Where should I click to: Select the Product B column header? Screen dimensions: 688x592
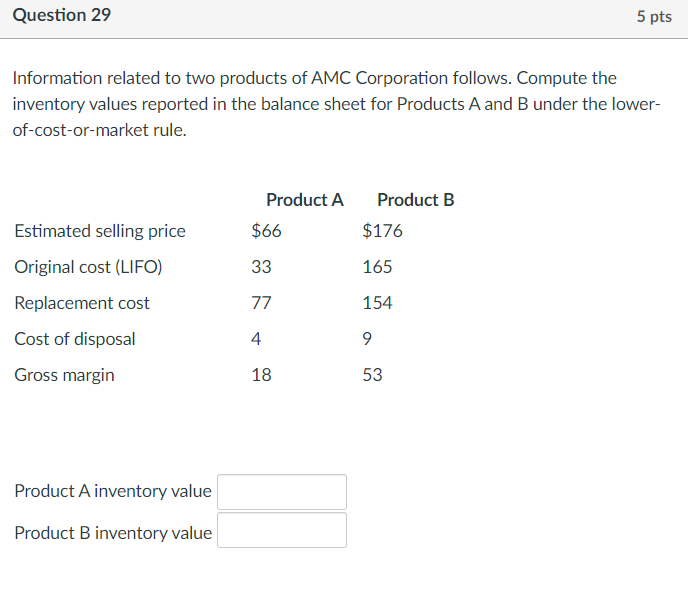[416, 200]
